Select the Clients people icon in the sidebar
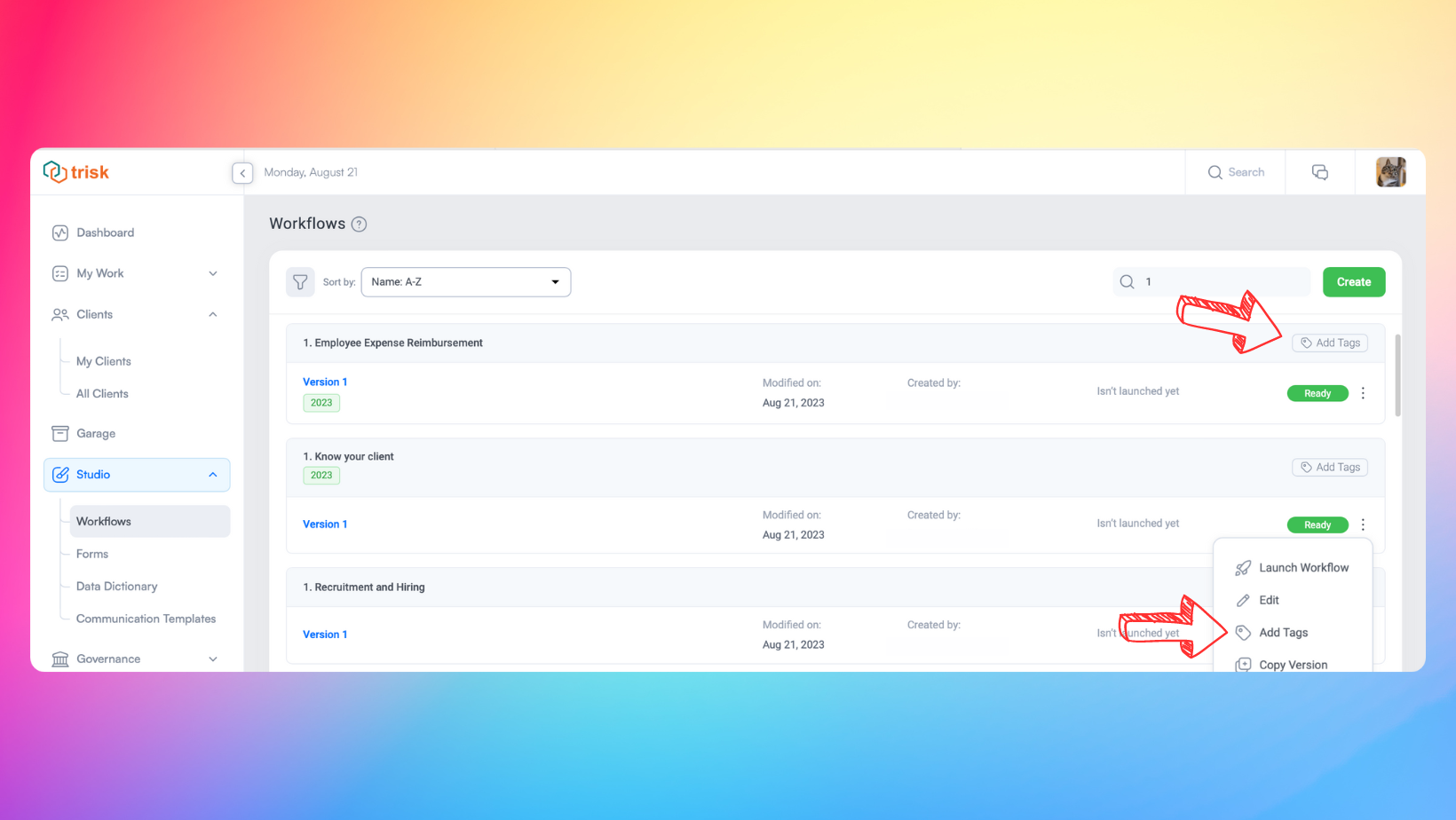This screenshot has height=820, width=1456. (x=59, y=314)
